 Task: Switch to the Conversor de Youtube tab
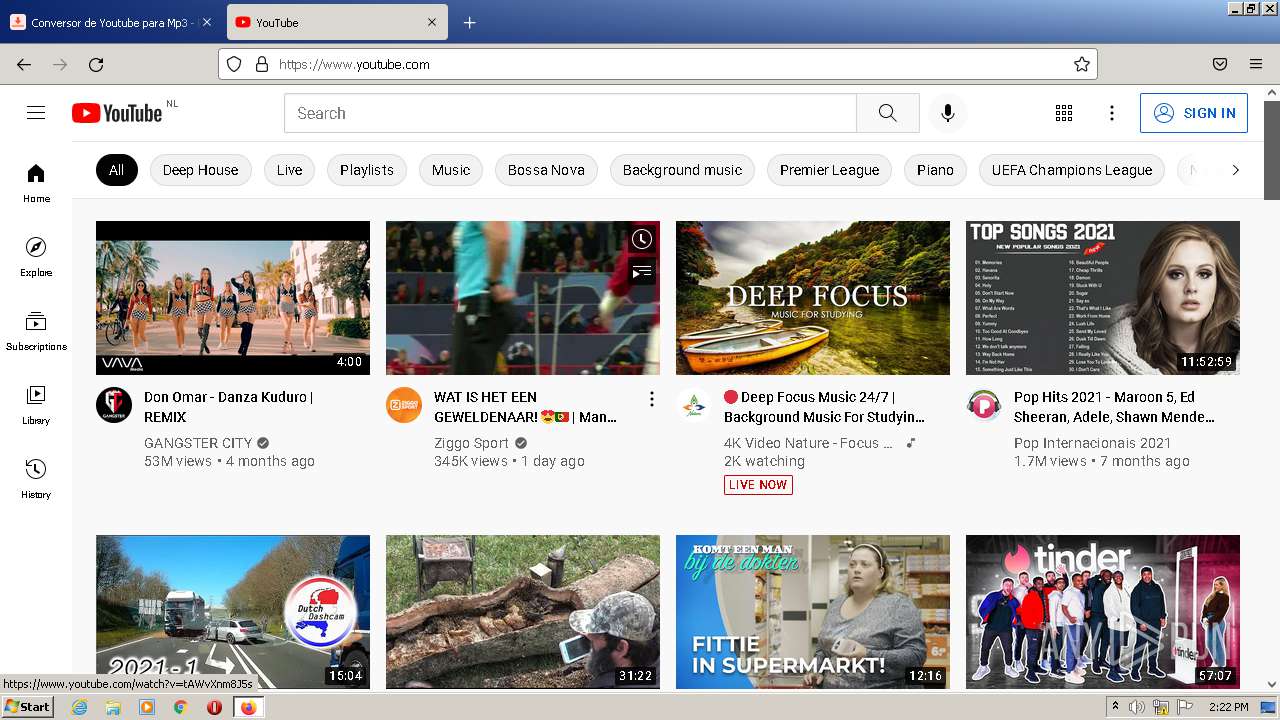coord(110,22)
